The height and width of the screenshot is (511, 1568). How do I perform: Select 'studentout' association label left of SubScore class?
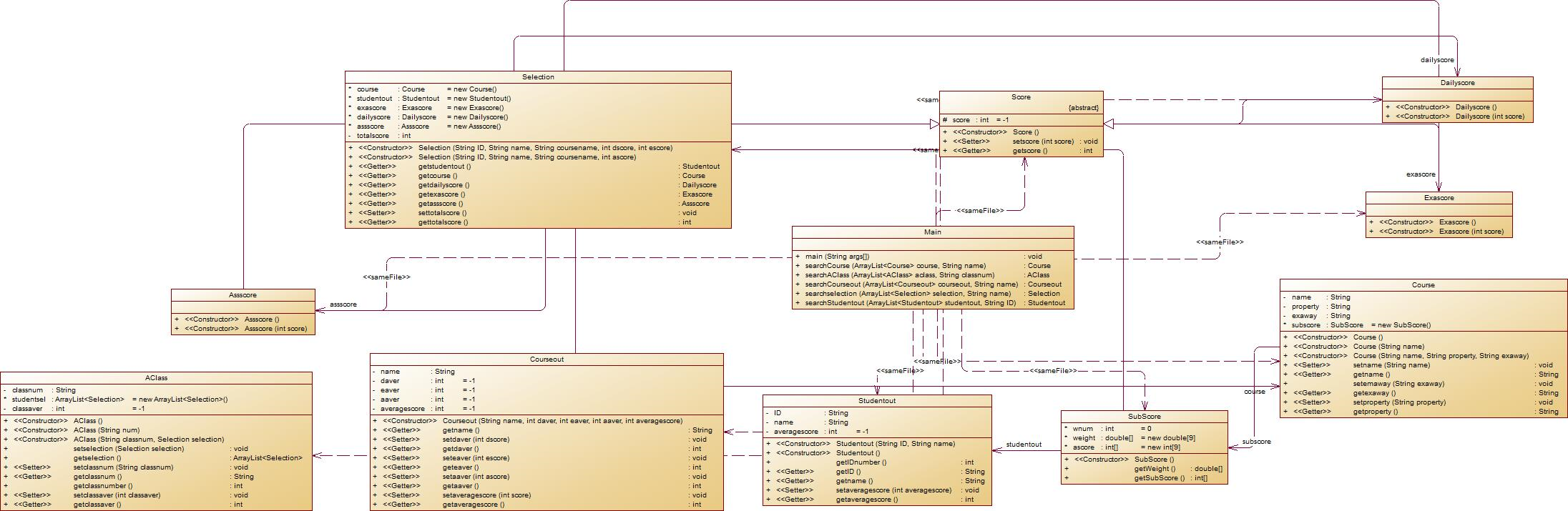[1024, 445]
